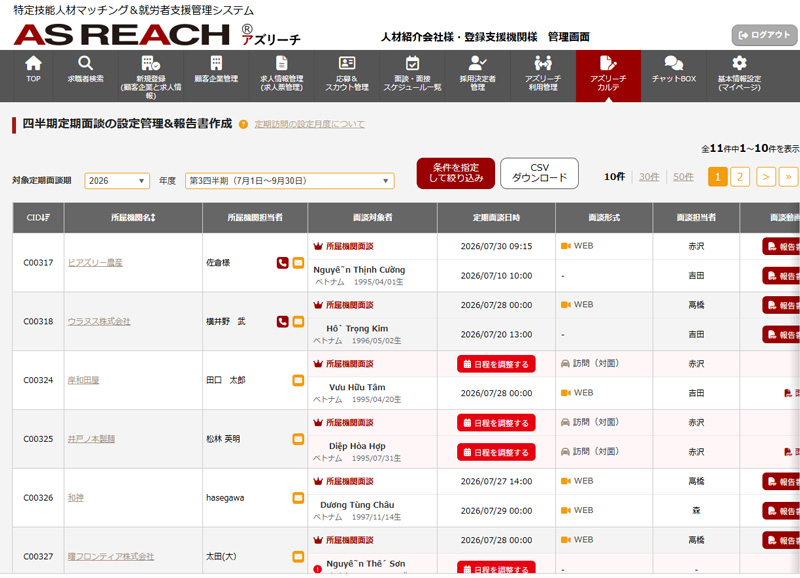Click the name Dương Tùng Châu
The height and width of the screenshot is (578, 800).
[x=357, y=505]
